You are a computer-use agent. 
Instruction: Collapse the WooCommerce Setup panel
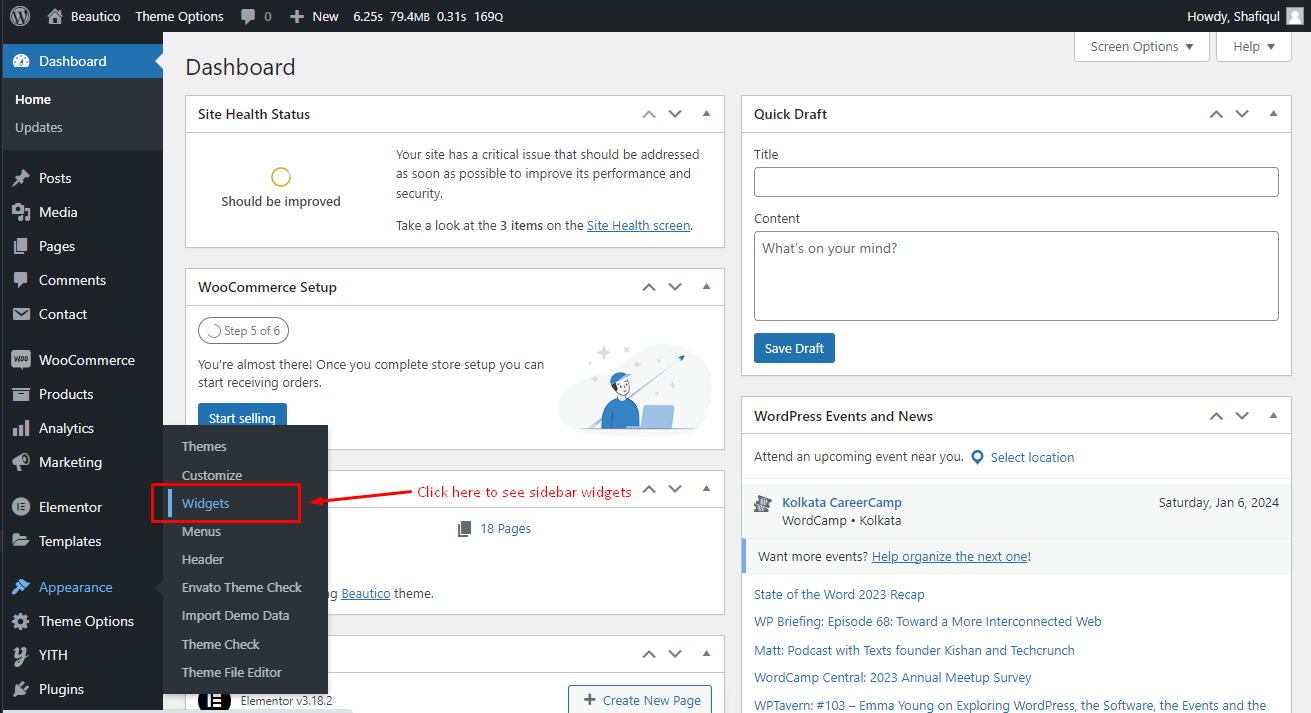point(706,287)
